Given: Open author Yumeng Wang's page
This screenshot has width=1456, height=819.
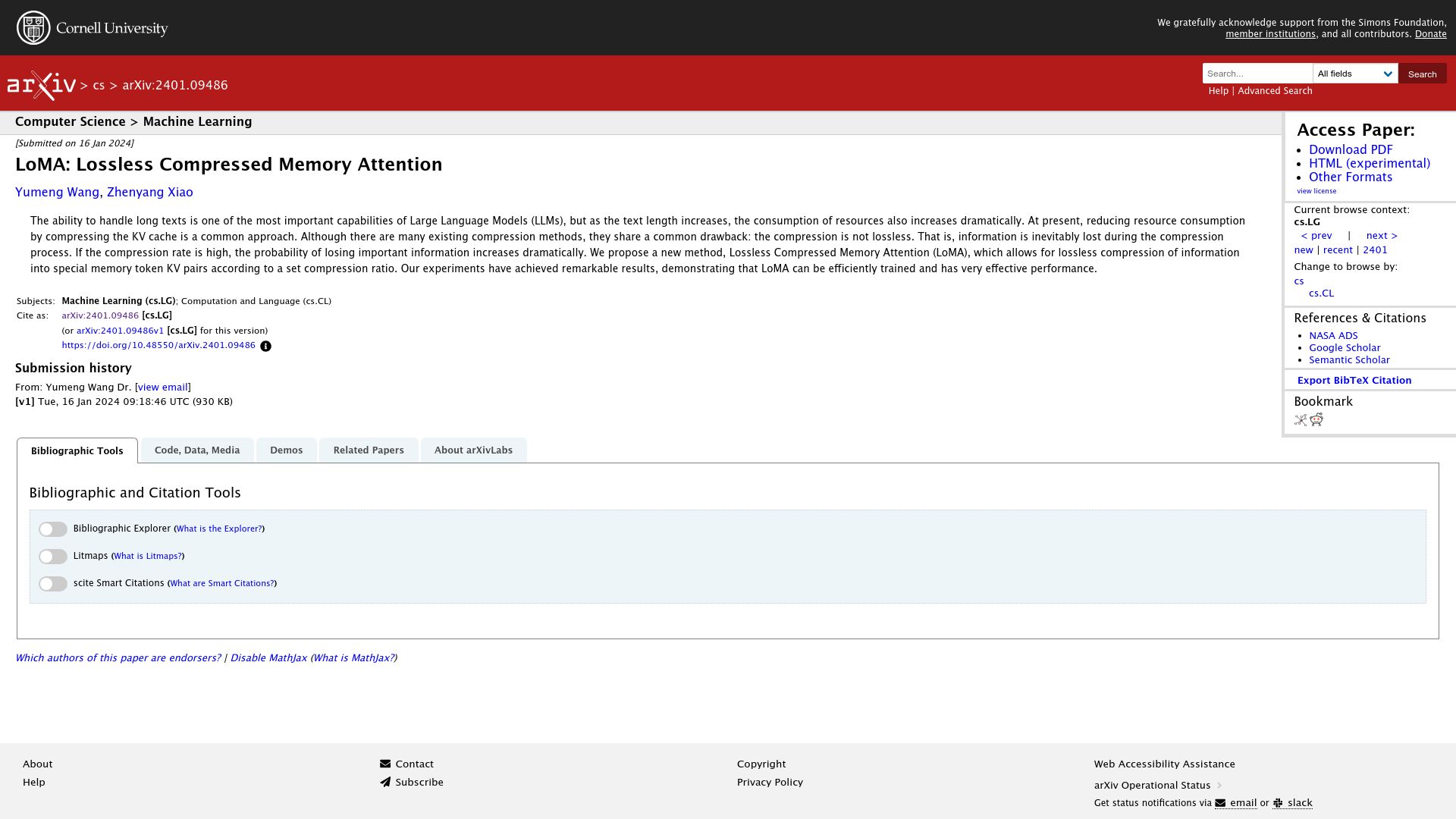Looking at the screenshot, I should (57, 193).
